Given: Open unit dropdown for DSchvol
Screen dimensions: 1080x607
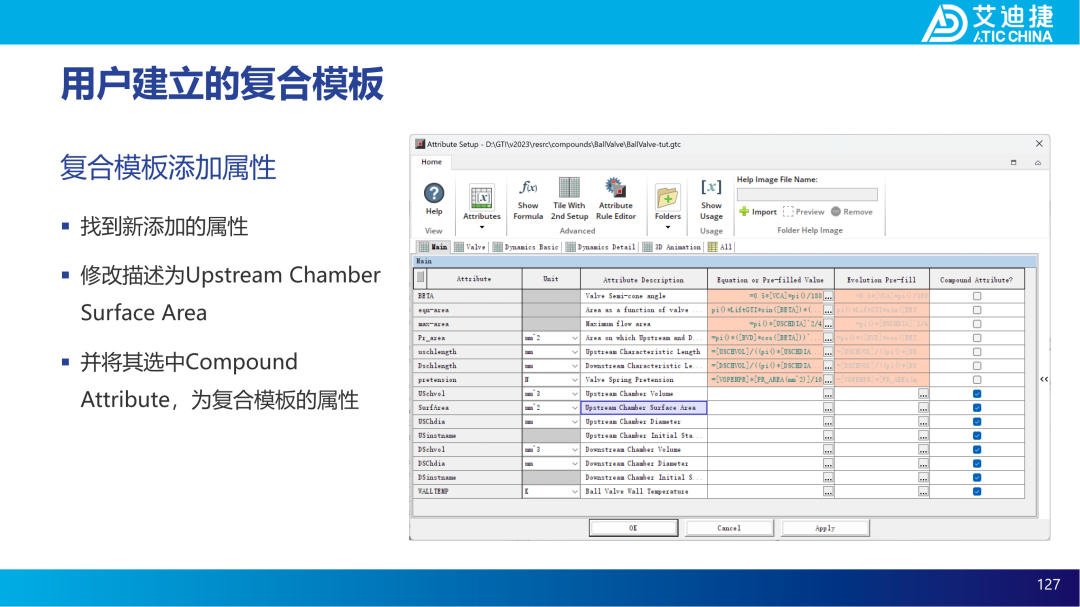Looking at the screenshot, I should click(574, 450).
